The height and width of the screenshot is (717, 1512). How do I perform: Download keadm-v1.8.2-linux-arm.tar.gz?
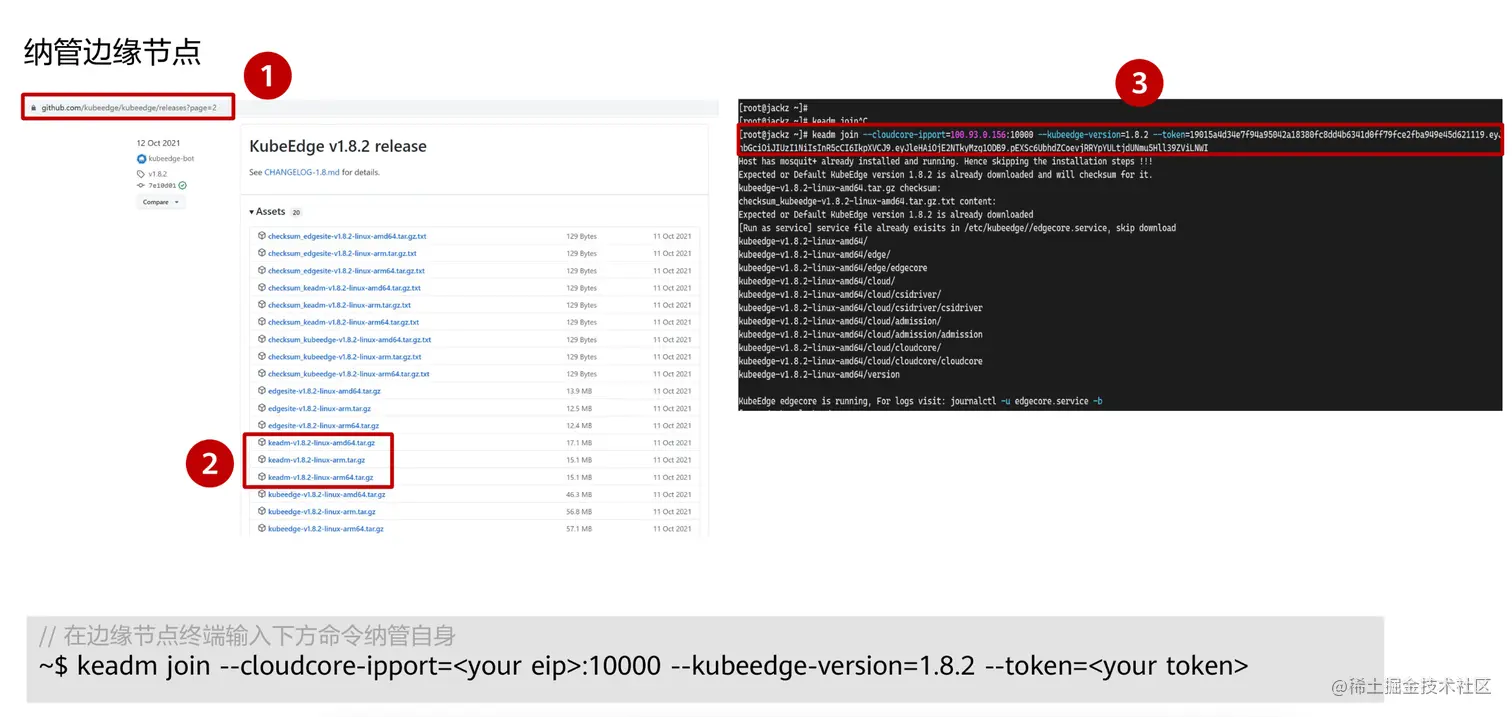pos(316,460)
